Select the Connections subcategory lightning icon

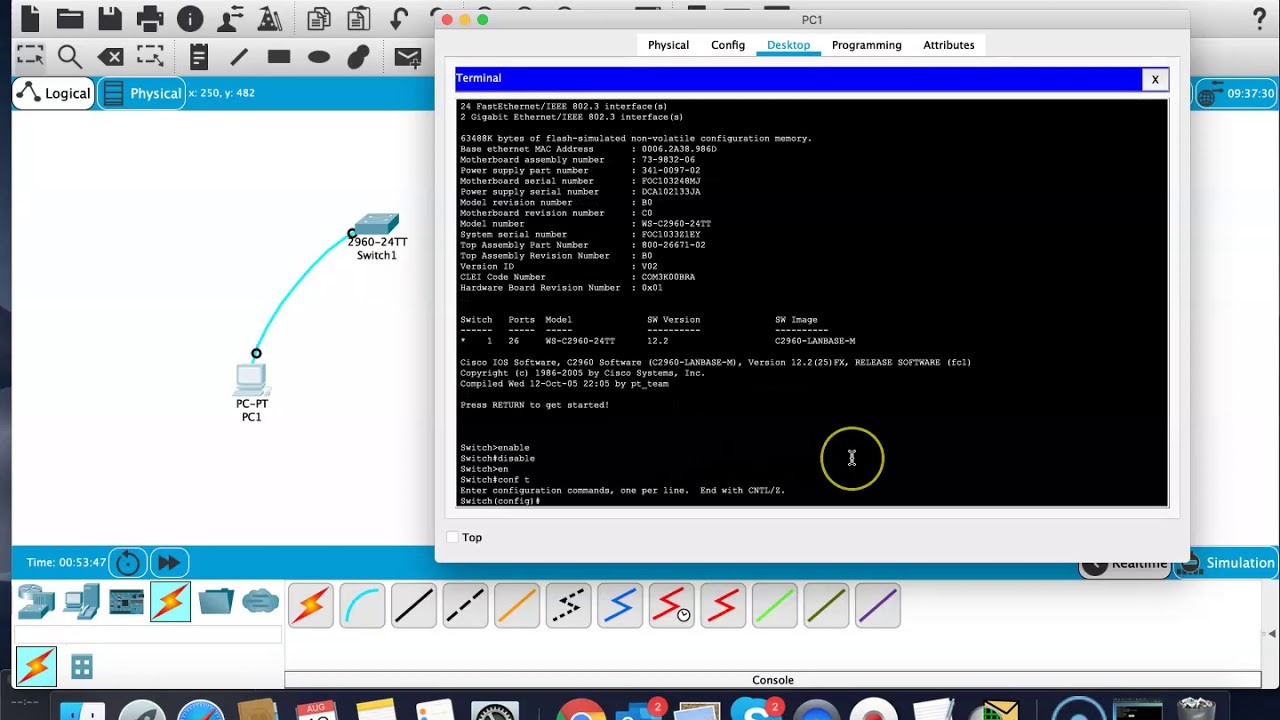coord(36,667)
